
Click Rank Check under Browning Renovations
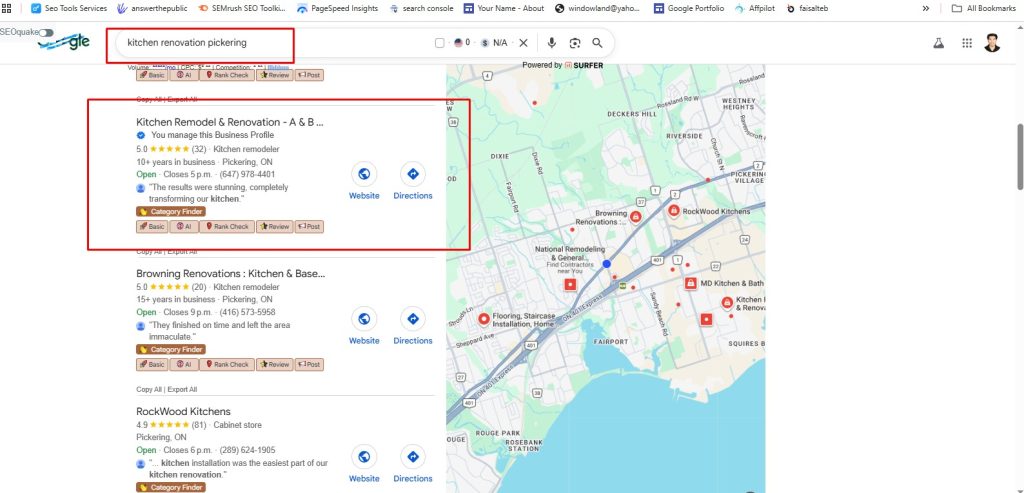(227, 364)
